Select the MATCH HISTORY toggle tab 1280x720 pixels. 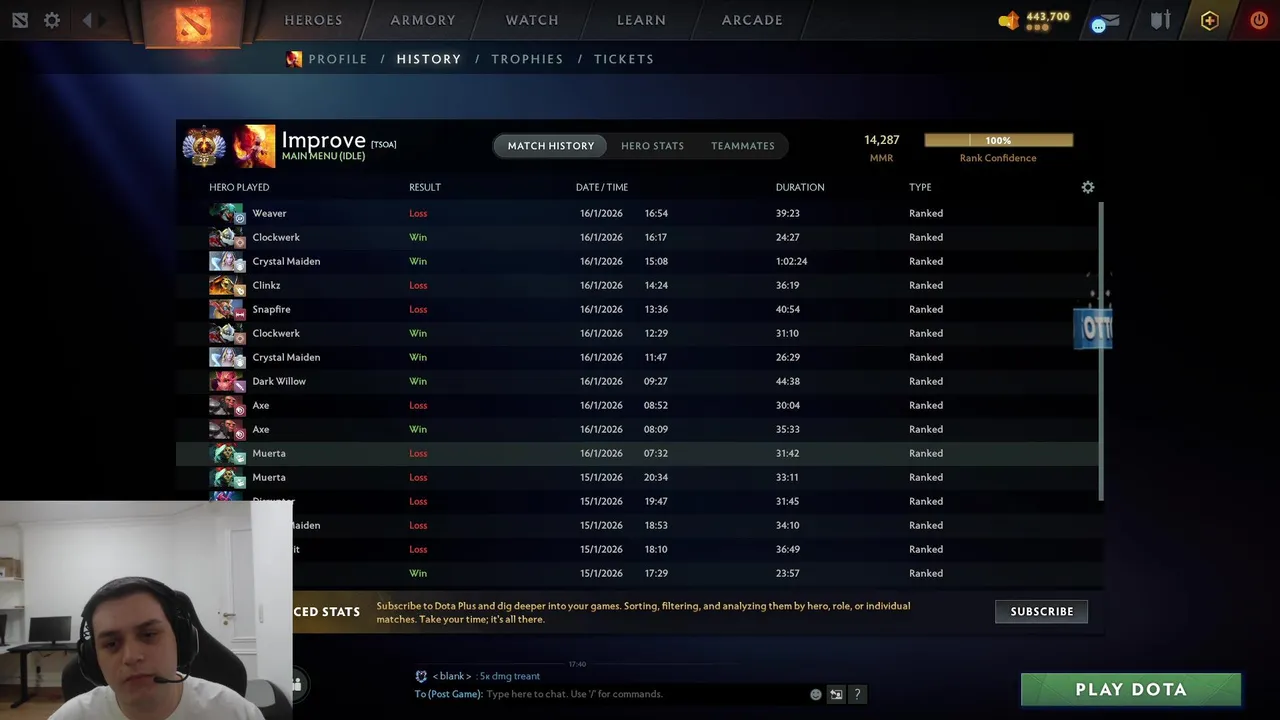click(x=550, y=146)
